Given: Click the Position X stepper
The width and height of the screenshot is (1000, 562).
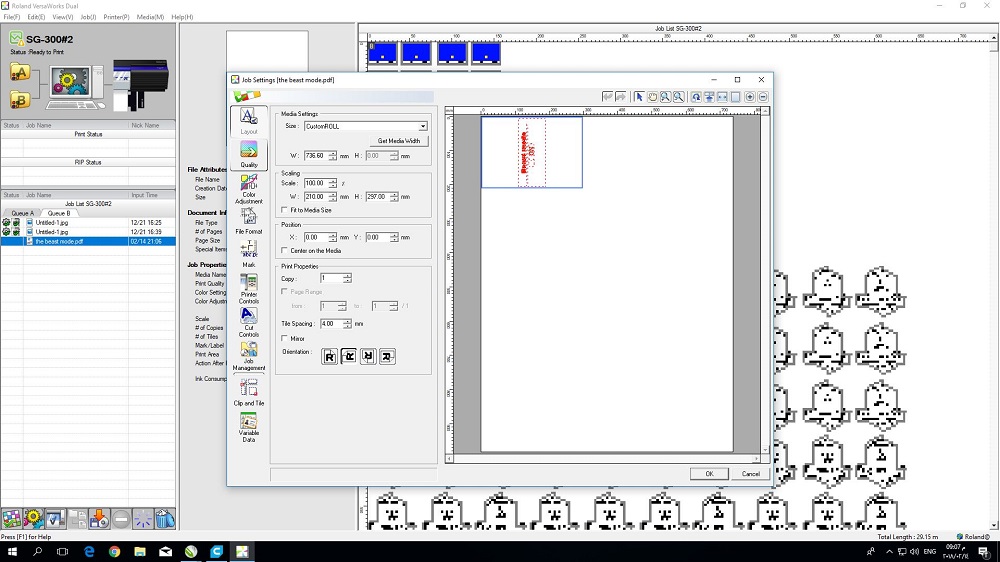Looking at the screenshot, I should [332, 237].
